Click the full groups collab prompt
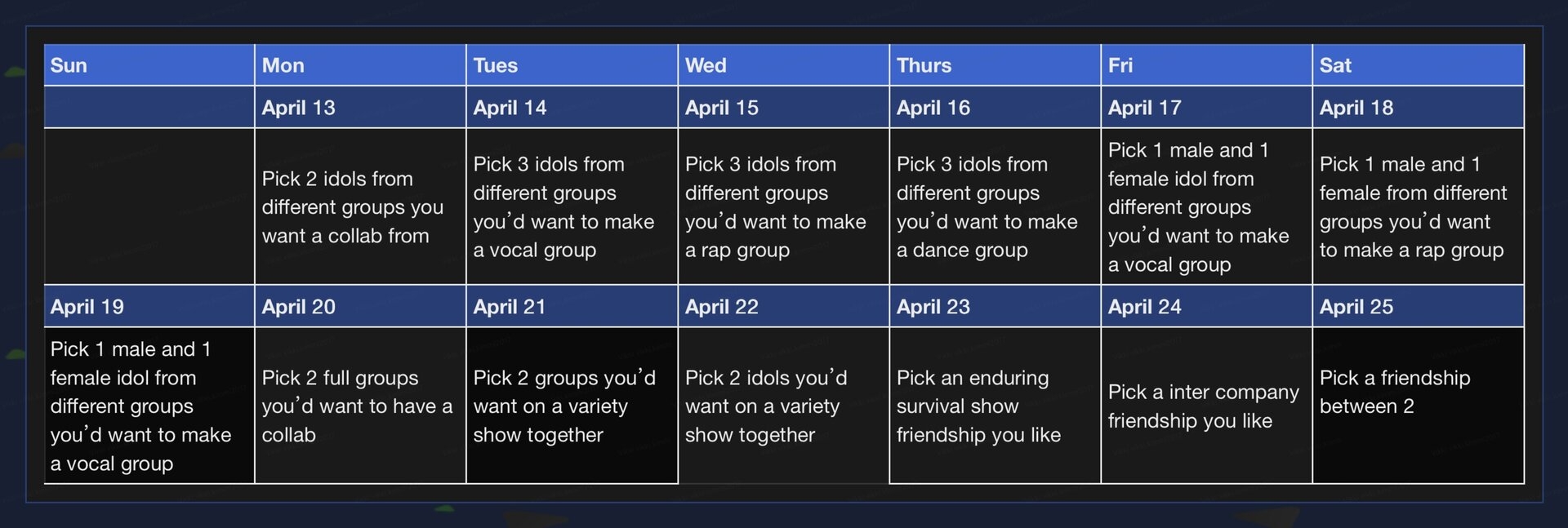 coord(360,406)
